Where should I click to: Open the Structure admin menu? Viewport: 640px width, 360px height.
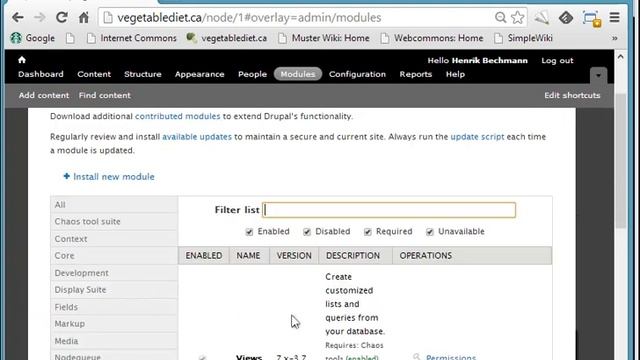[143, 74]
